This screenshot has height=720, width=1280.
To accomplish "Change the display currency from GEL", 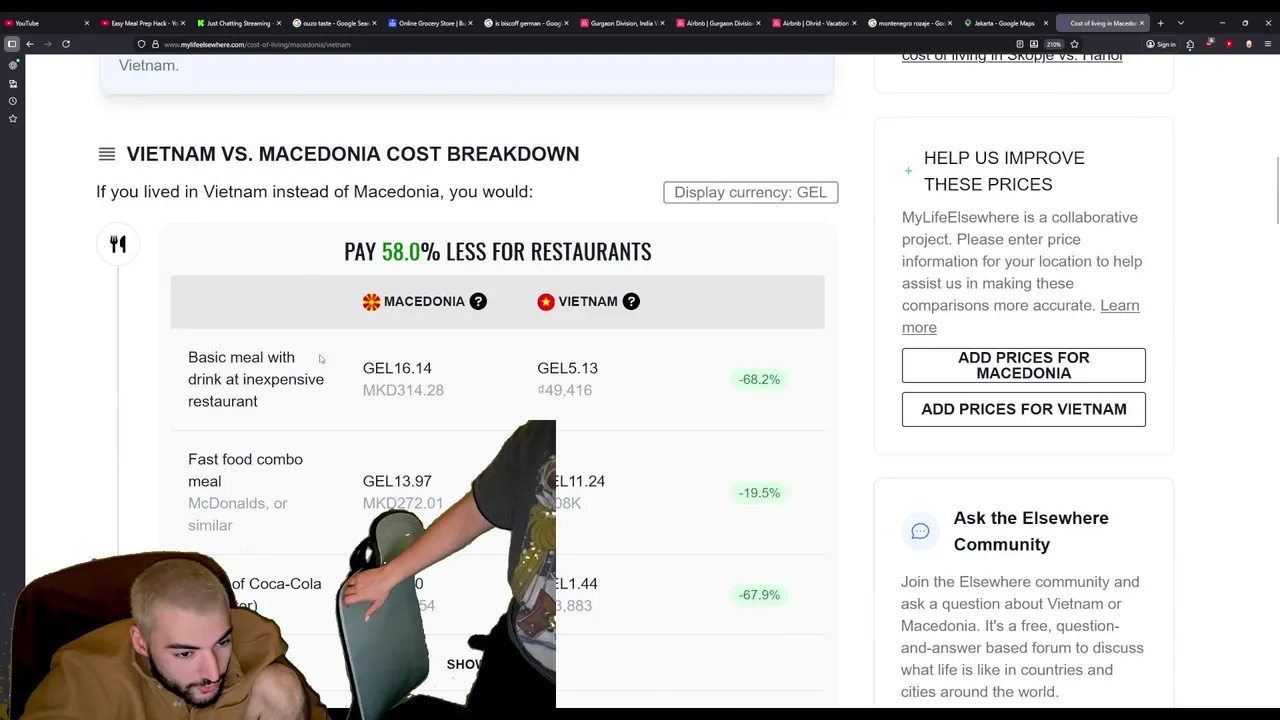I will click(x=750, y=192).
